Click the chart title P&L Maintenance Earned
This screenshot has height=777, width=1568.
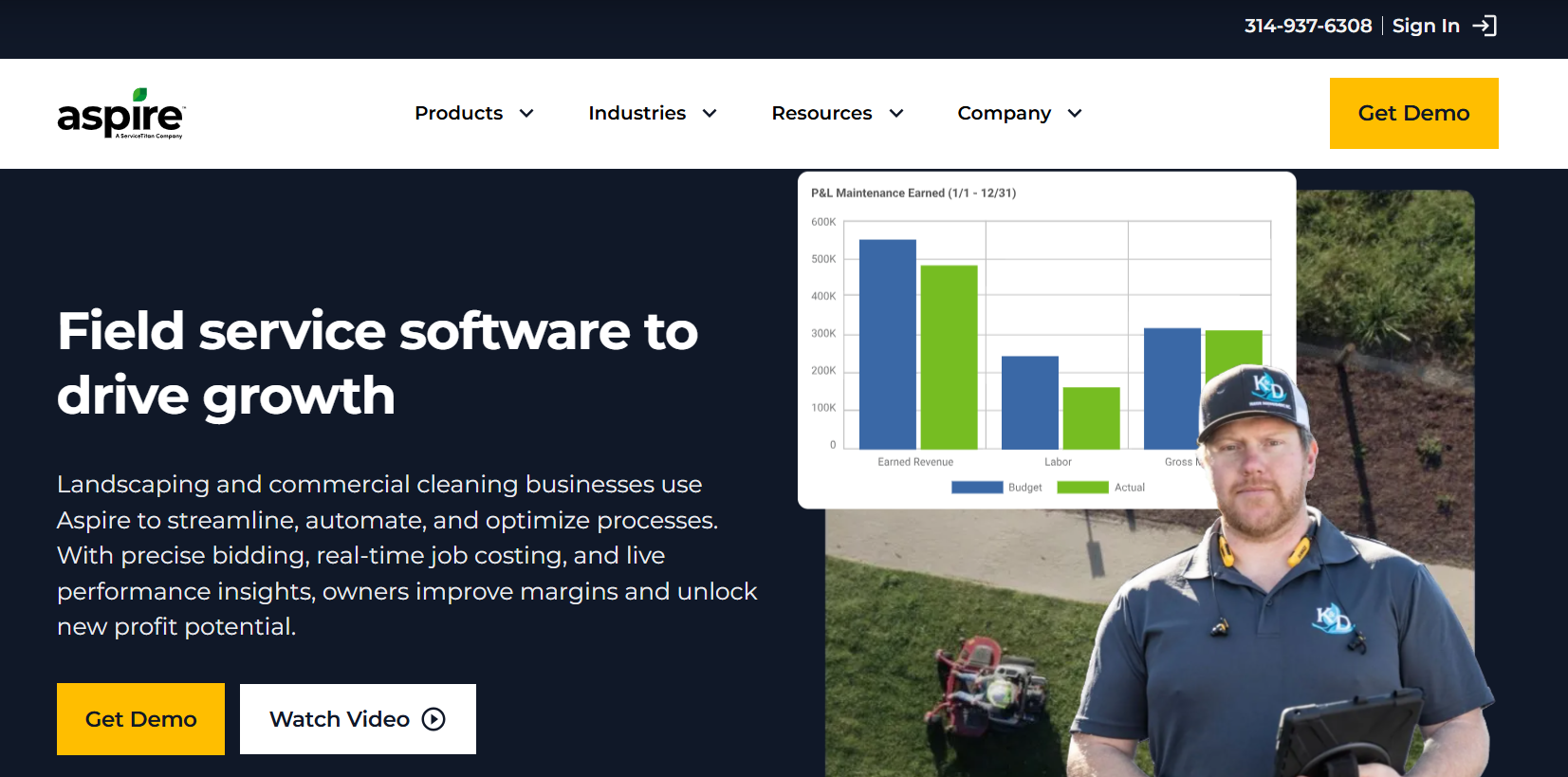[913, 193]
